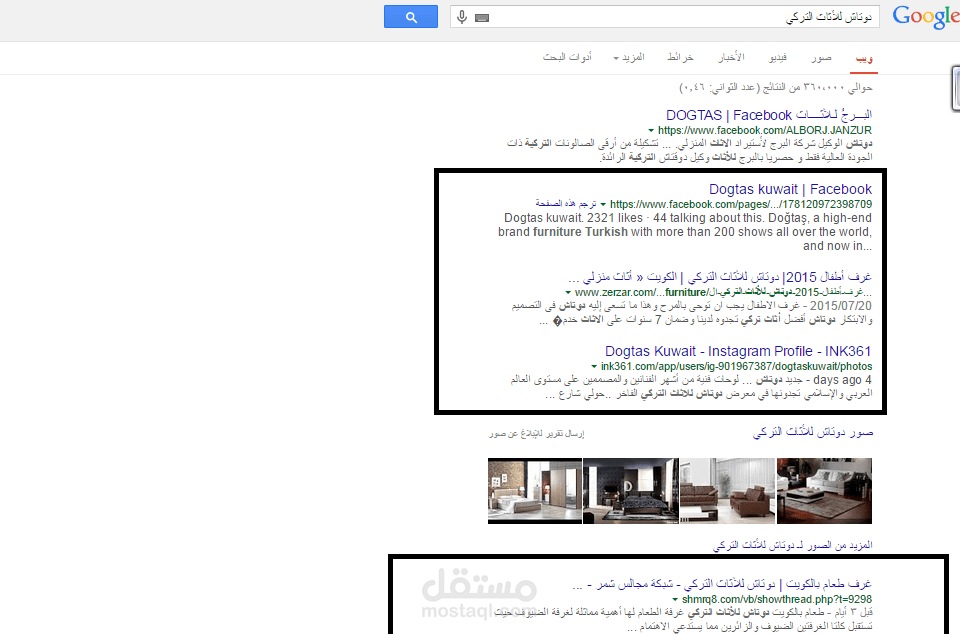This screenshot has width=960, height=634.
Task: Click the results count text حوالي ٣٦٠٬٠٠٠
Action: [x=776, y=88]
